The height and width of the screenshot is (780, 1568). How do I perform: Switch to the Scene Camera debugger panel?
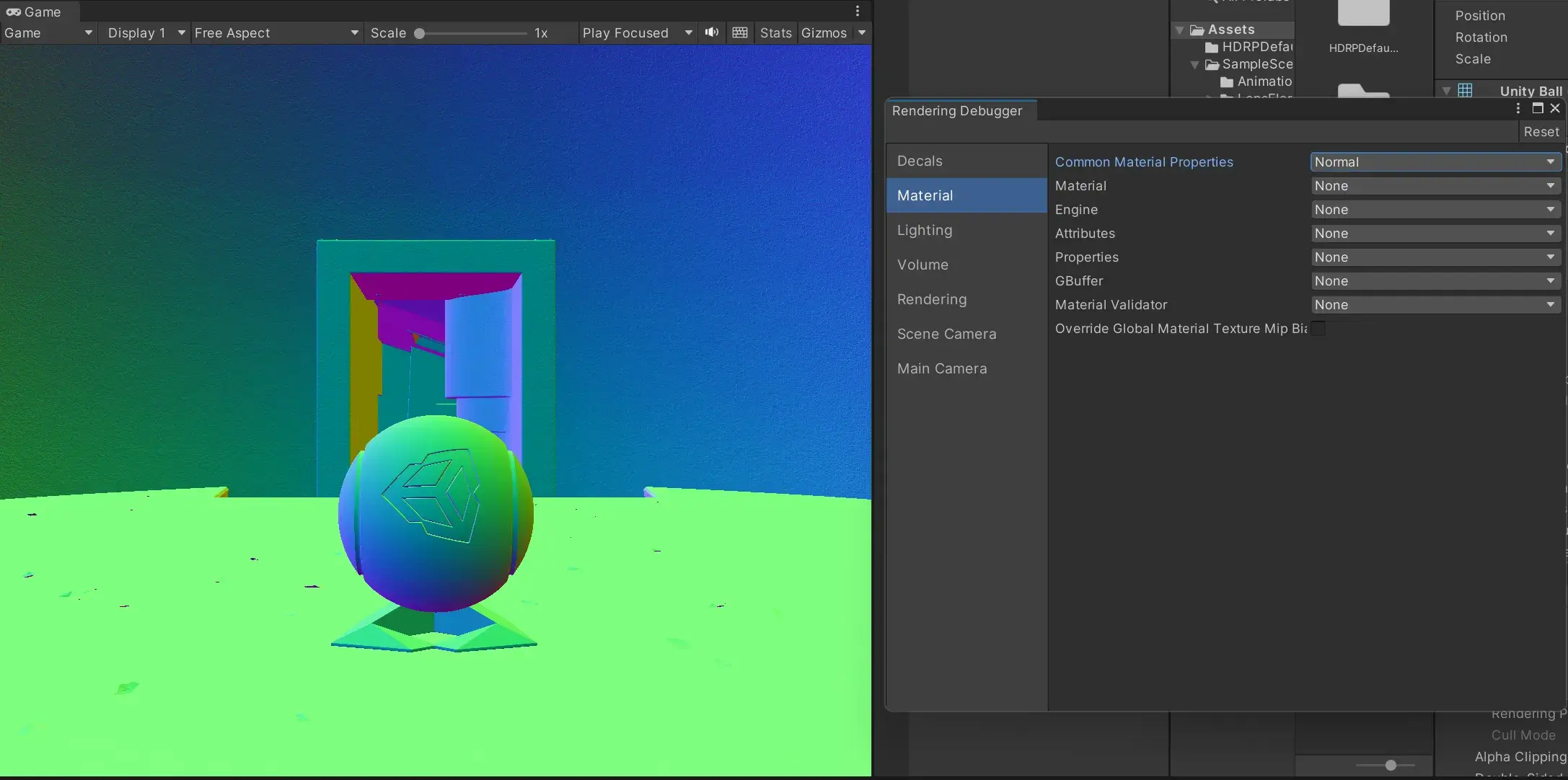(x=966, y=334)
